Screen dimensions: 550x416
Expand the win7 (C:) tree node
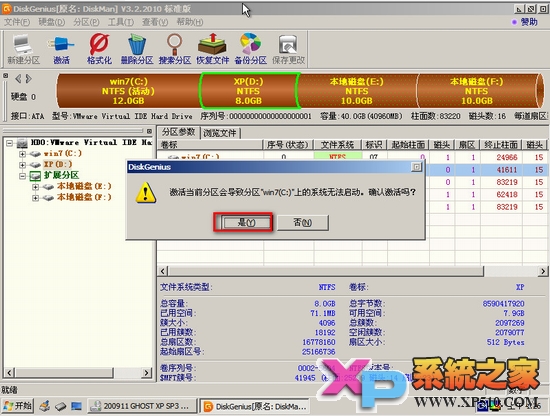[x=22, y=154]
